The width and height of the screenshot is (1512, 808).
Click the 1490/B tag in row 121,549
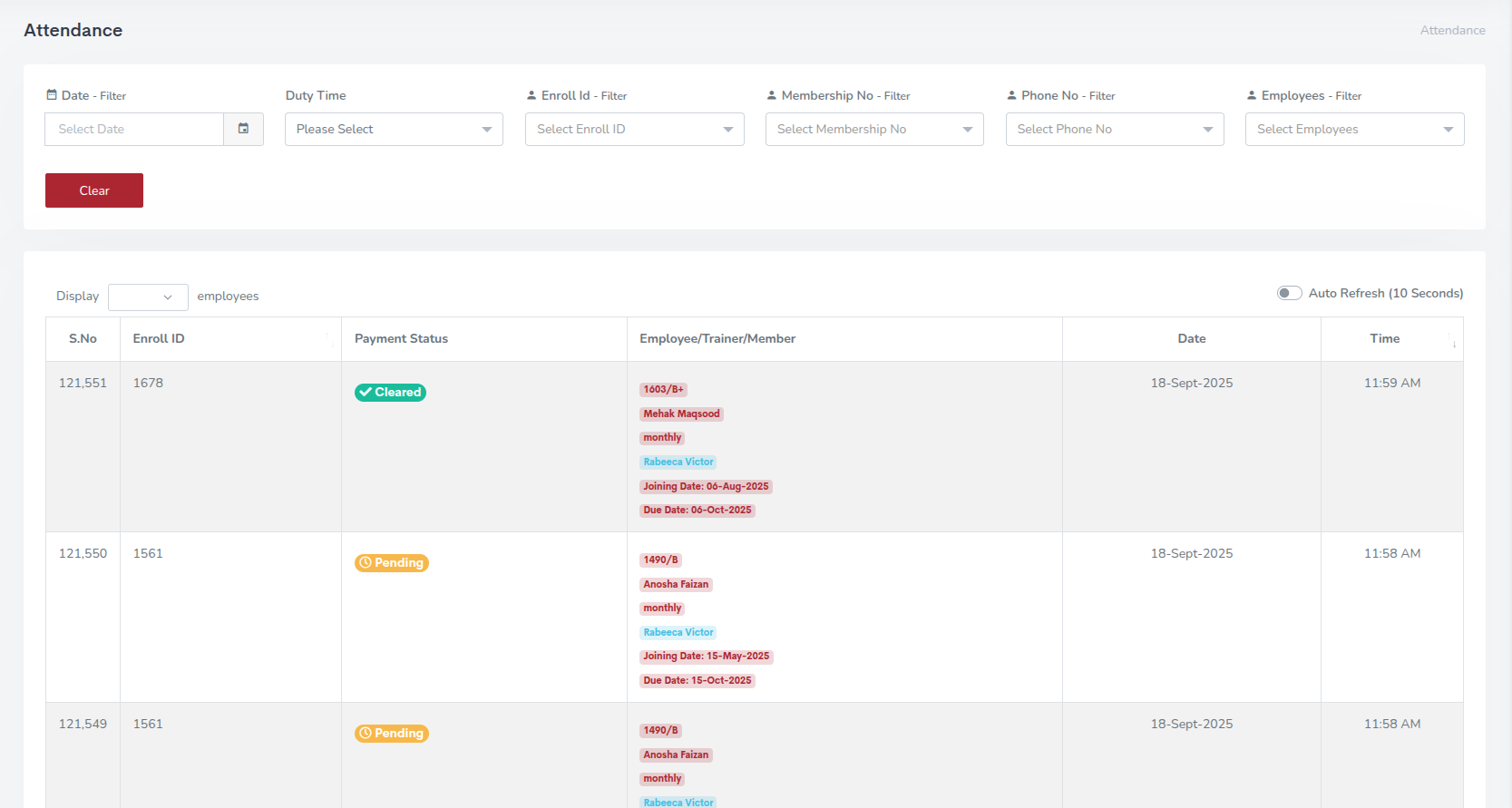660,730
